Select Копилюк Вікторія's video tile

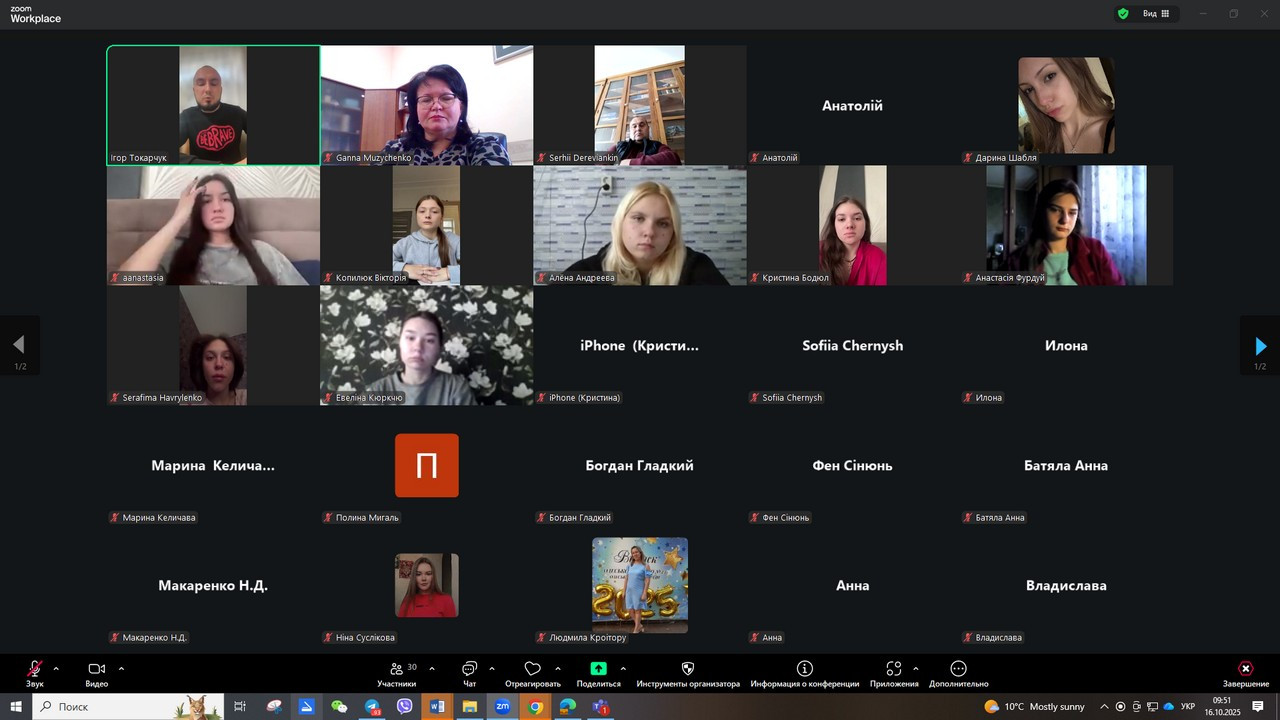point(427,225)
